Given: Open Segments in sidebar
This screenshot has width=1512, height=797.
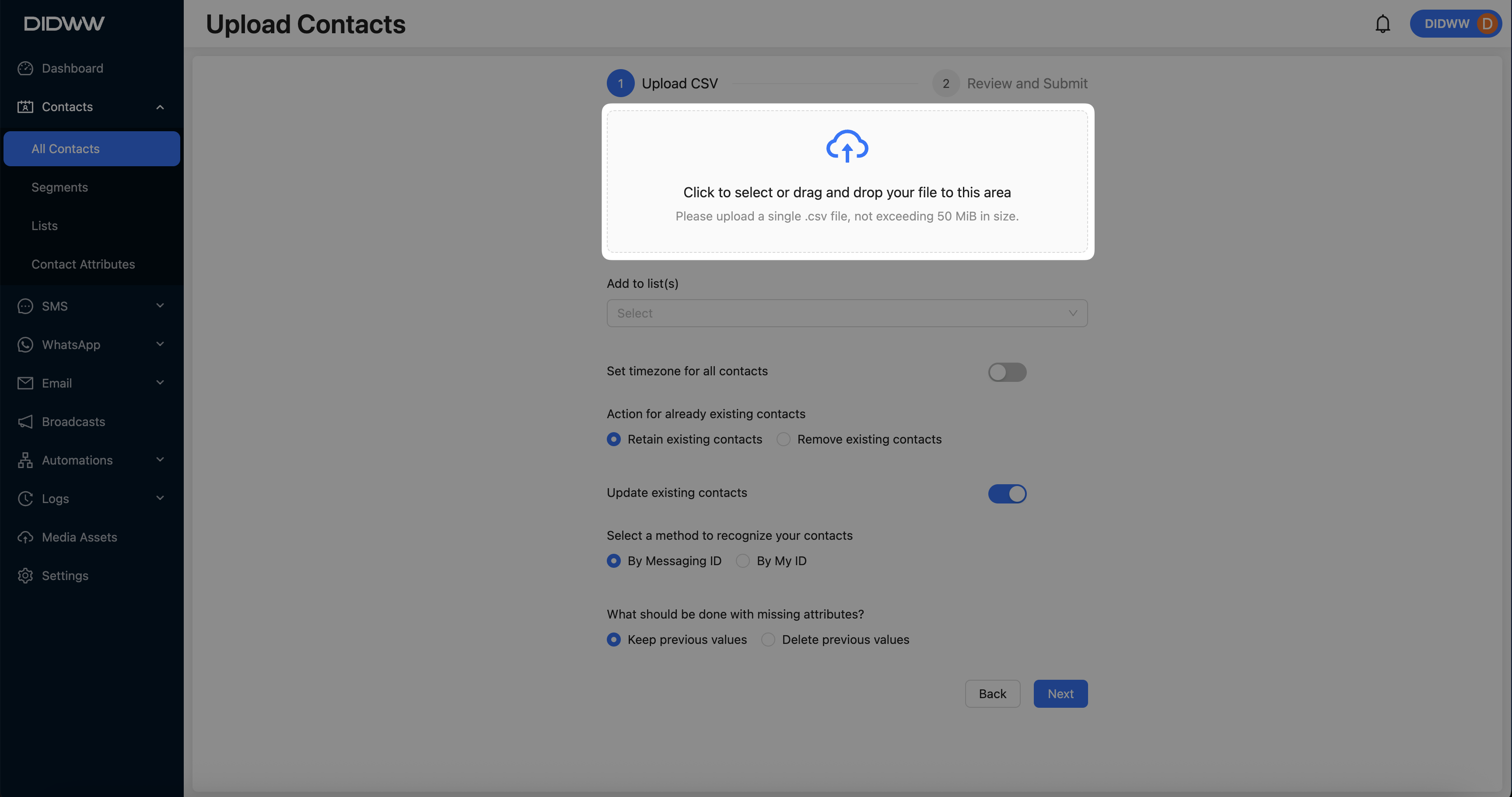Looking at the screenshot, I should point(59,187).
